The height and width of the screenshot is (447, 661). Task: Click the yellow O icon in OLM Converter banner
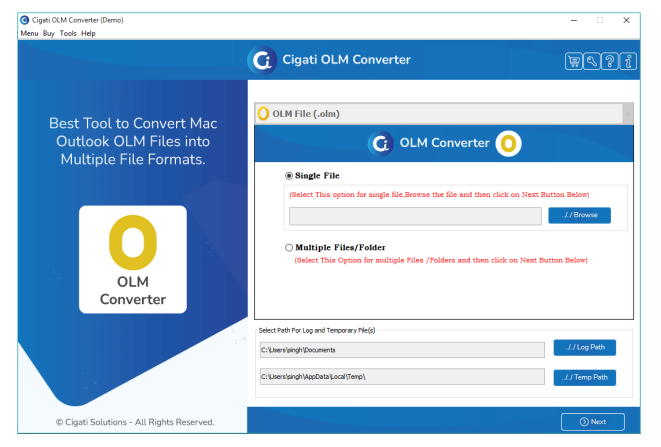[508, 143]
